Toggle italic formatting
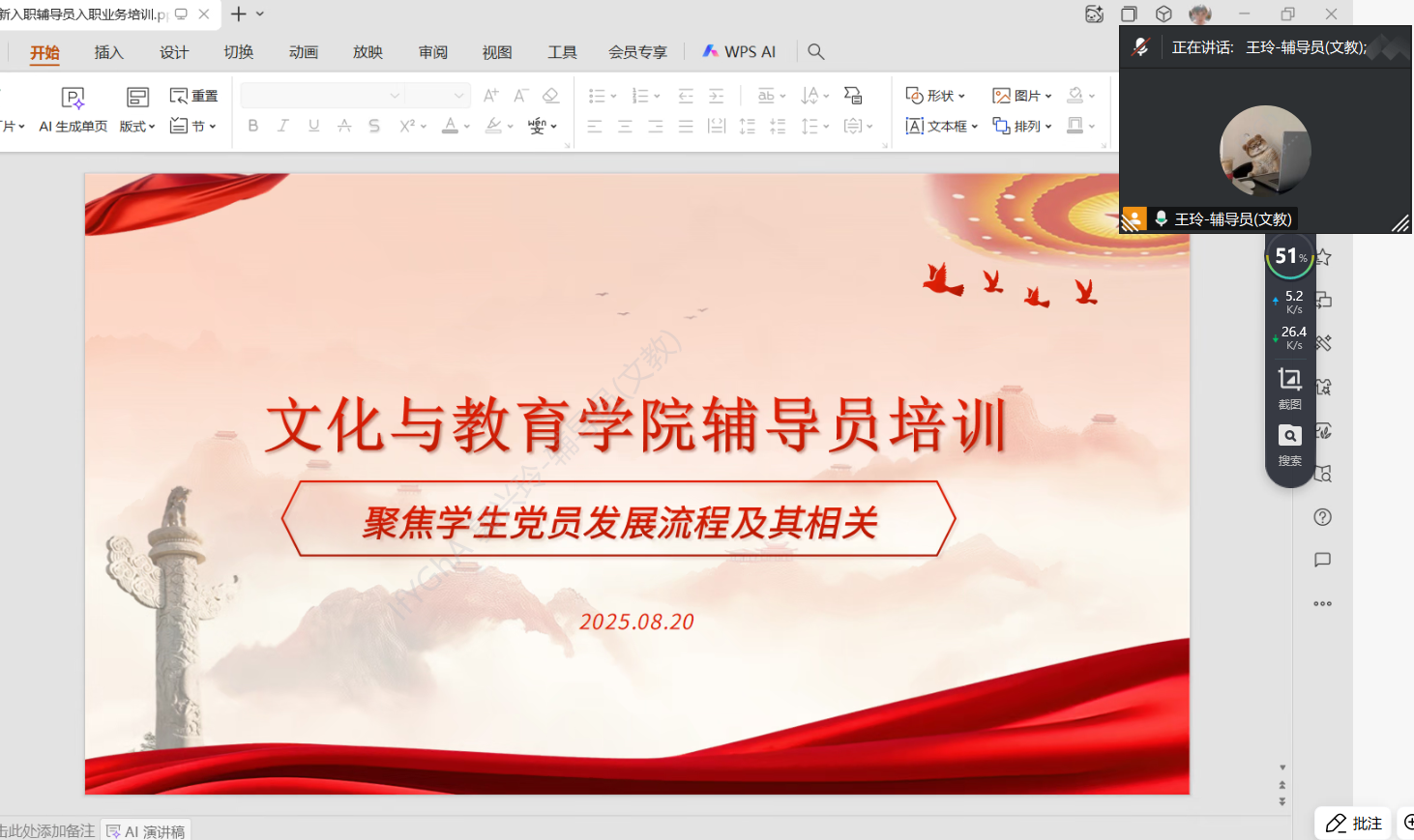The height and width of the screenshot is (840, 1414). [283, 126]
